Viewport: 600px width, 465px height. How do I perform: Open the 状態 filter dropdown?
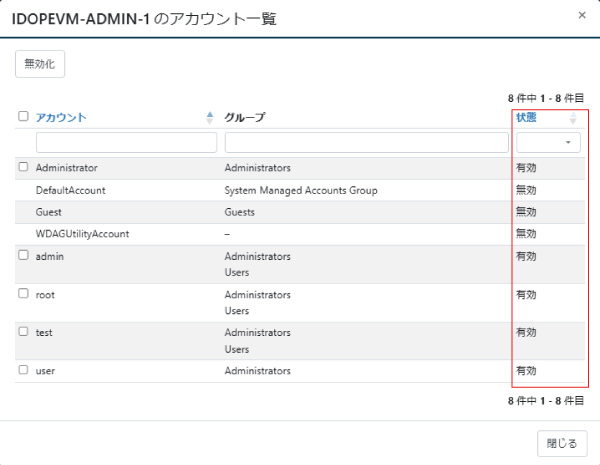tap(548, 143)
